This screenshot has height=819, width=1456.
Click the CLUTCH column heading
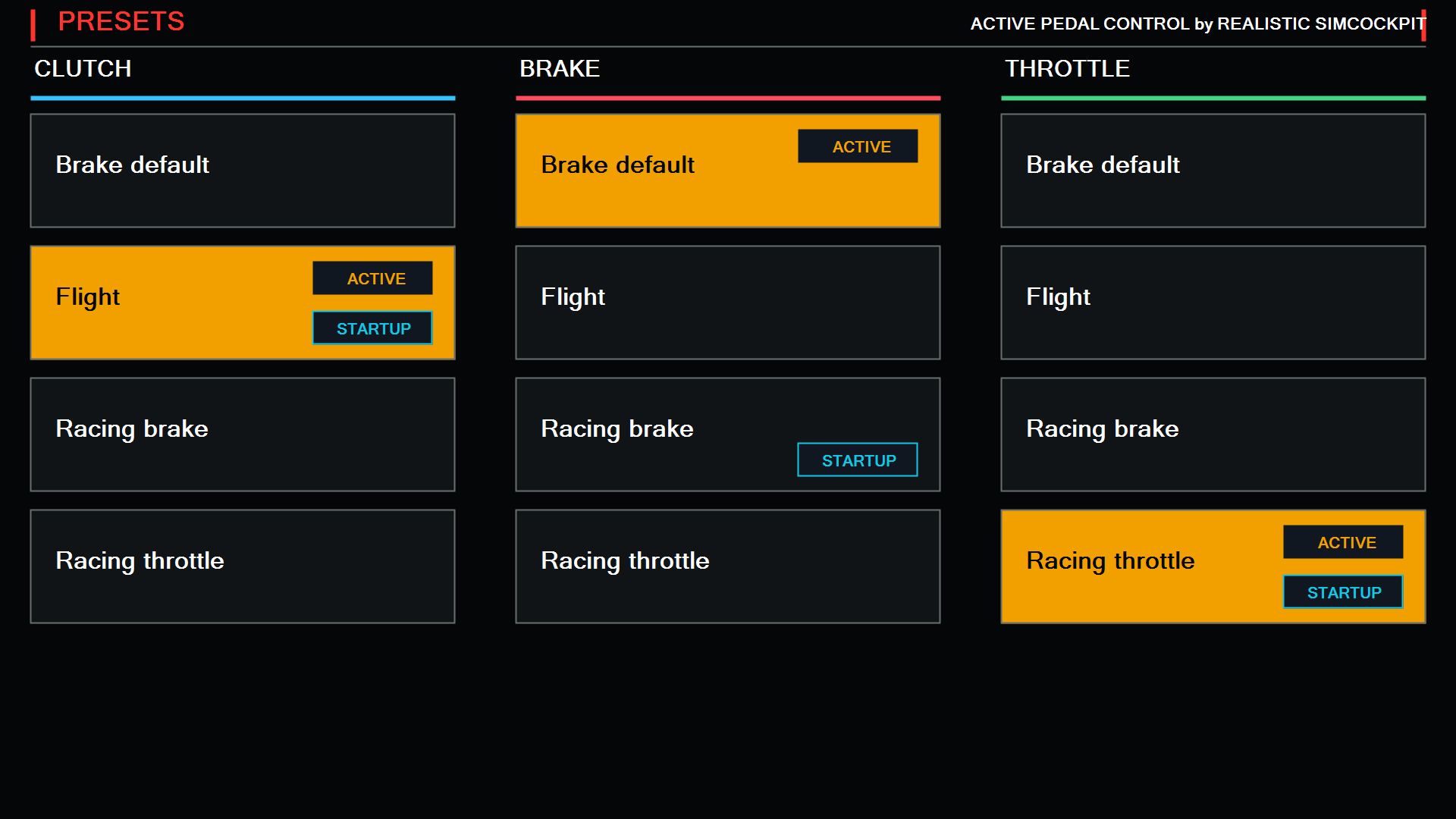point(83,68)
